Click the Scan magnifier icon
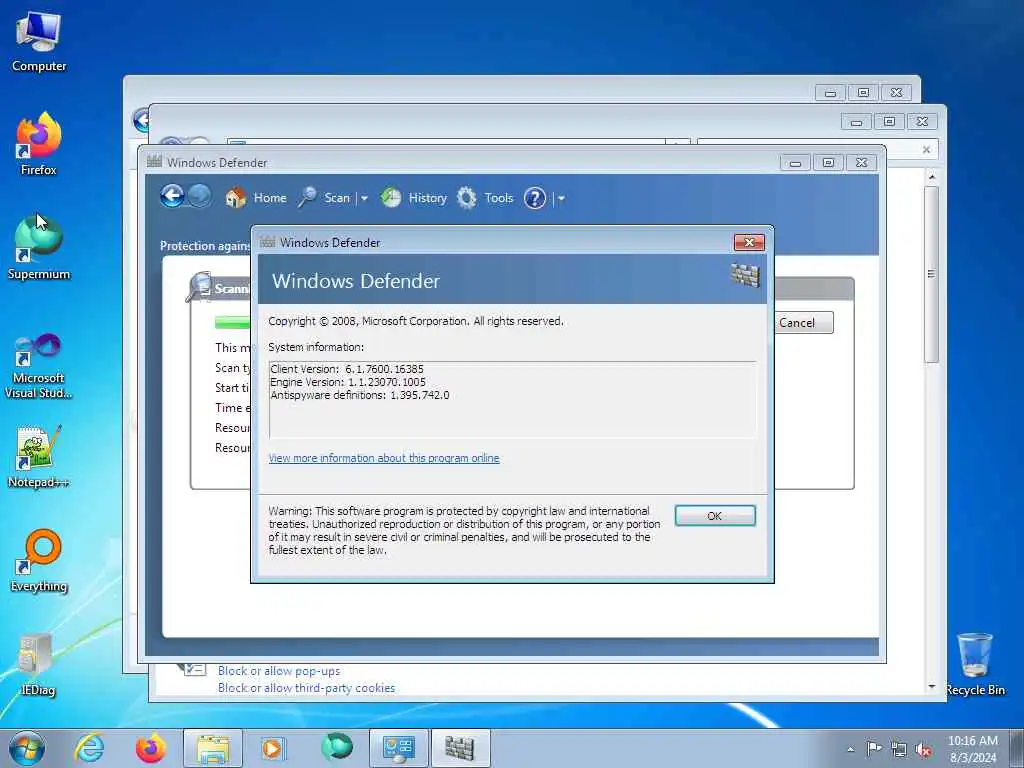This screenshot has height=768, width=1024. tap(307, 197)
